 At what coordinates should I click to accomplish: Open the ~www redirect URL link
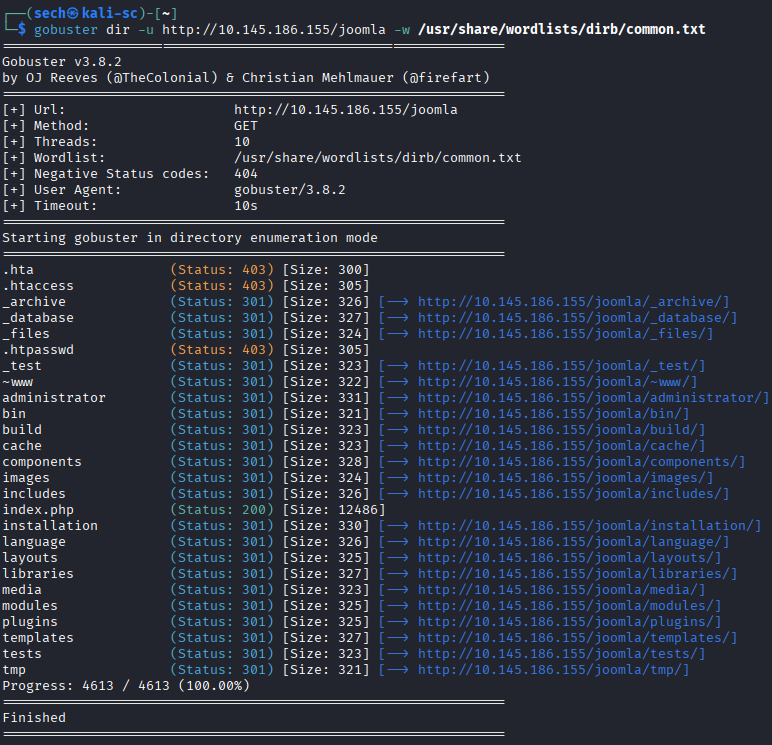[x=554, y=382]
